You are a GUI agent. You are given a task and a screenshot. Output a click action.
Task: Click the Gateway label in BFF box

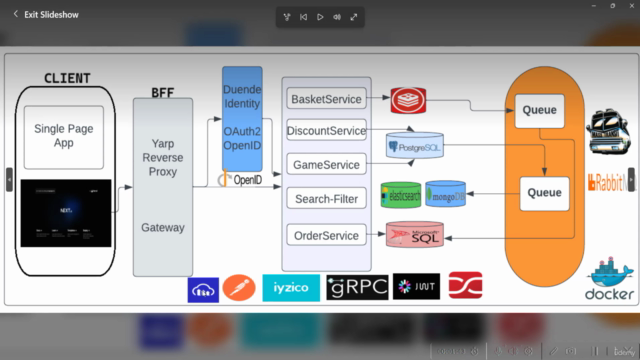click(x=163, y=227)
